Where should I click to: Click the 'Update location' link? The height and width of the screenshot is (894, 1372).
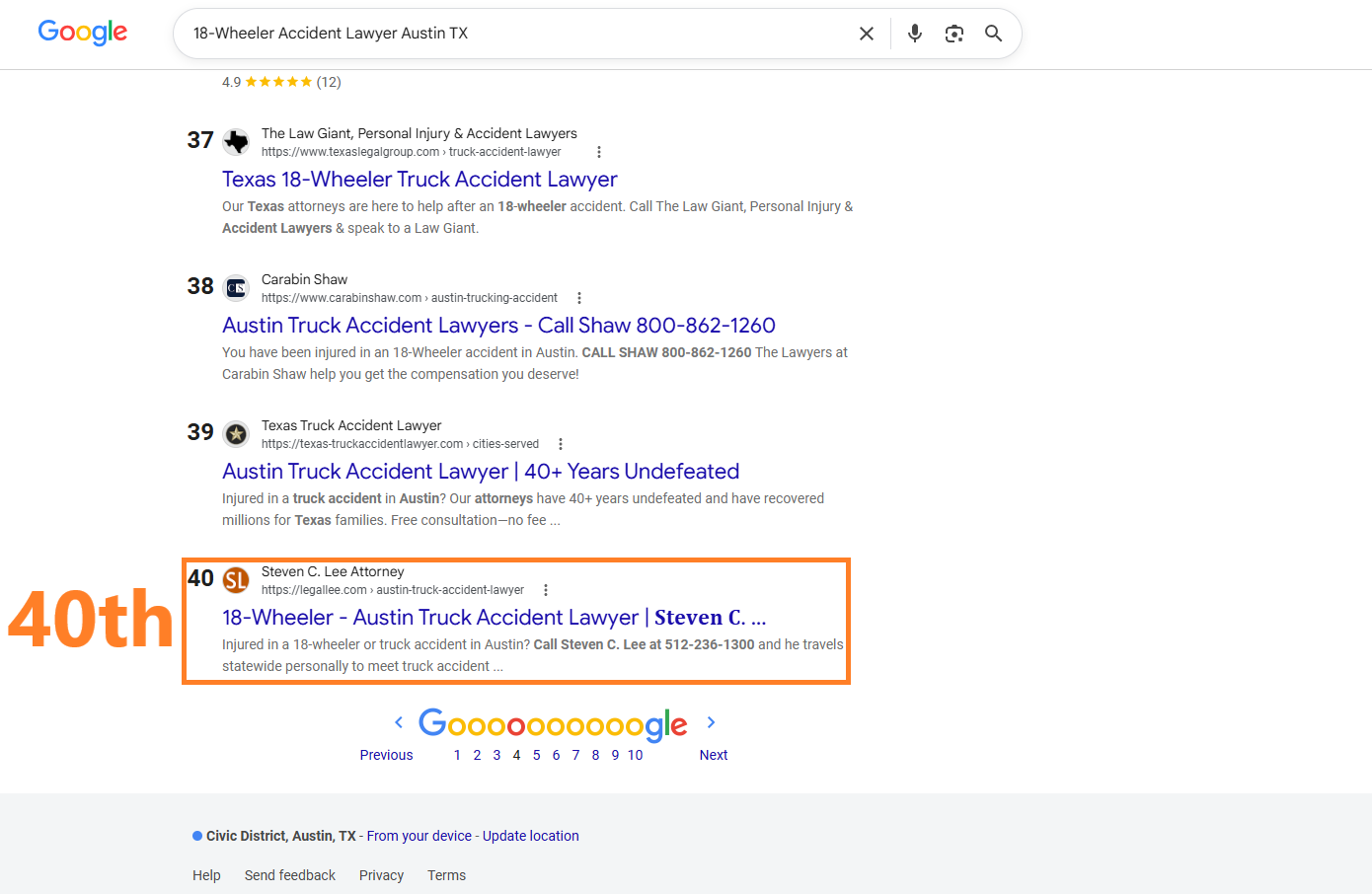tap(531, 836)
